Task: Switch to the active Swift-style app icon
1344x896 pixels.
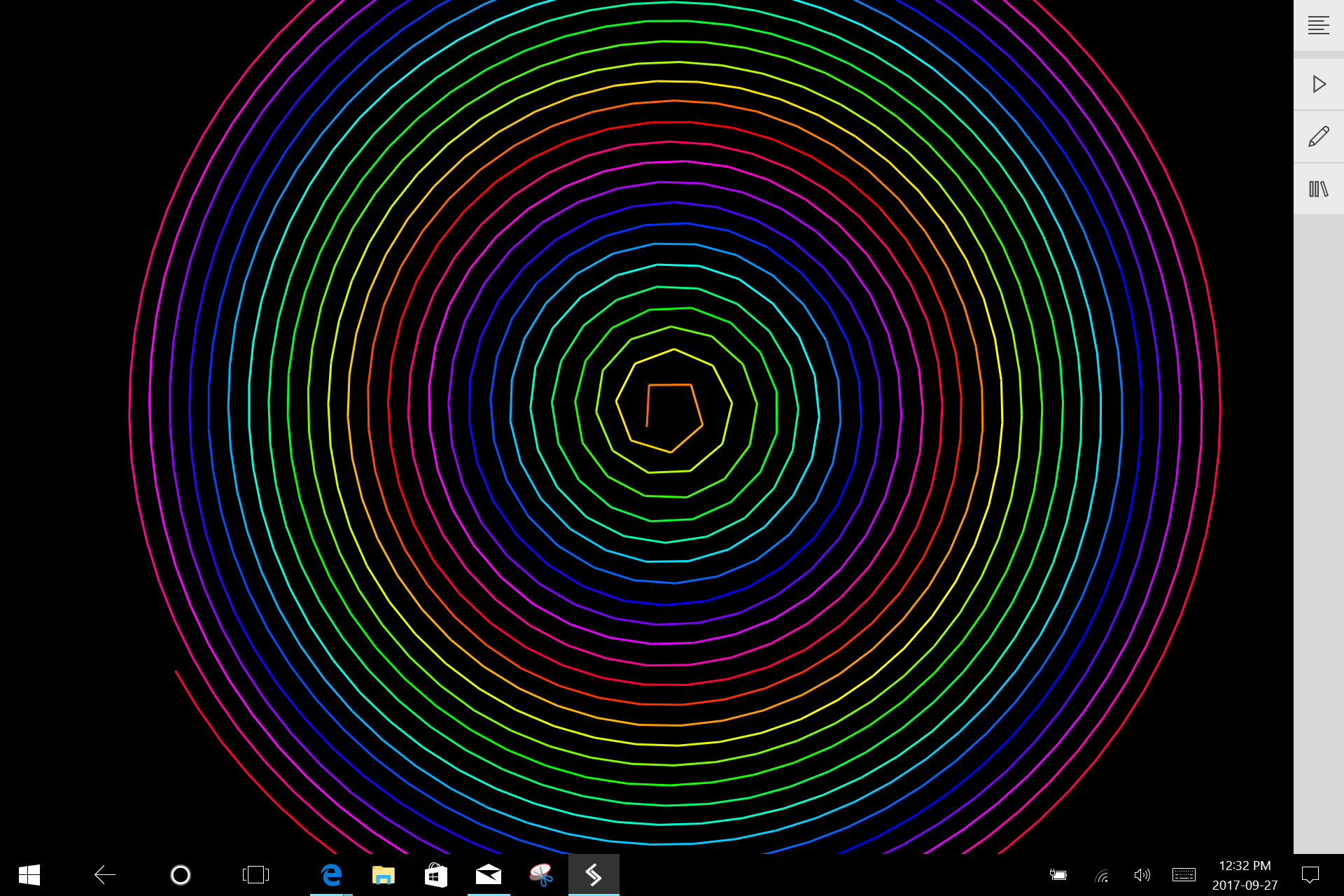Action: coord(594,874)
